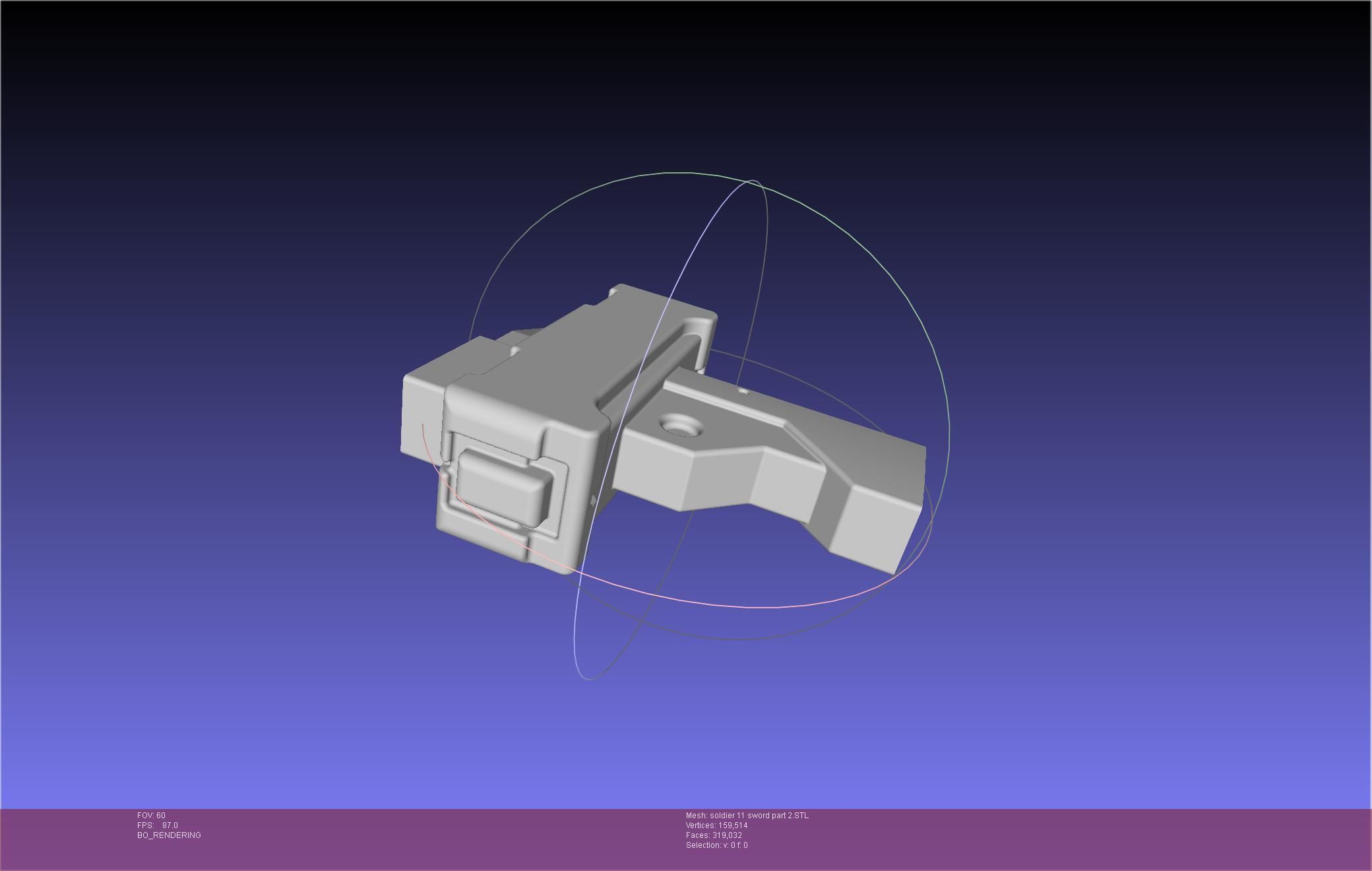The width and height of the screenshot is (1372, 871).
Task: Click the FPS: 87.0 readout
Action: pos(157,825)
